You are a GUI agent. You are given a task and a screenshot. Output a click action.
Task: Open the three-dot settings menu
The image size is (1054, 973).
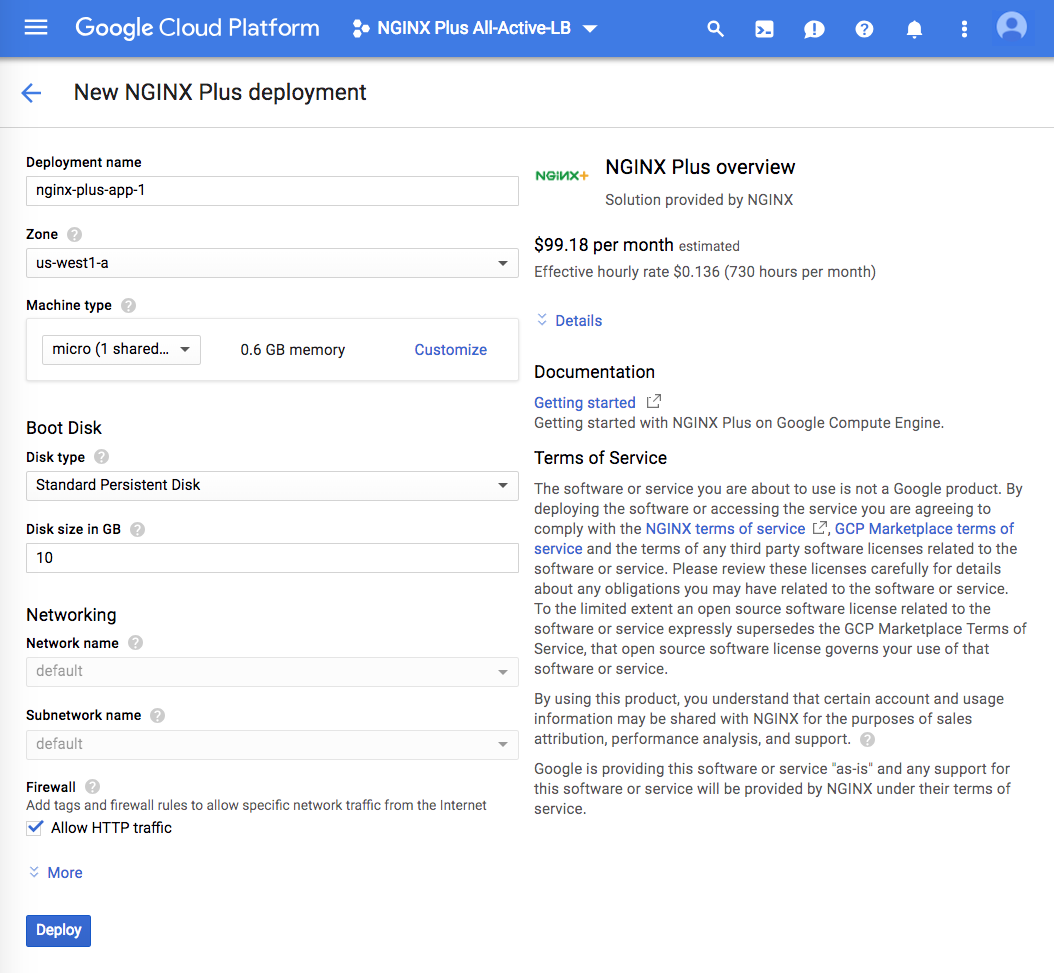point(964,29)
